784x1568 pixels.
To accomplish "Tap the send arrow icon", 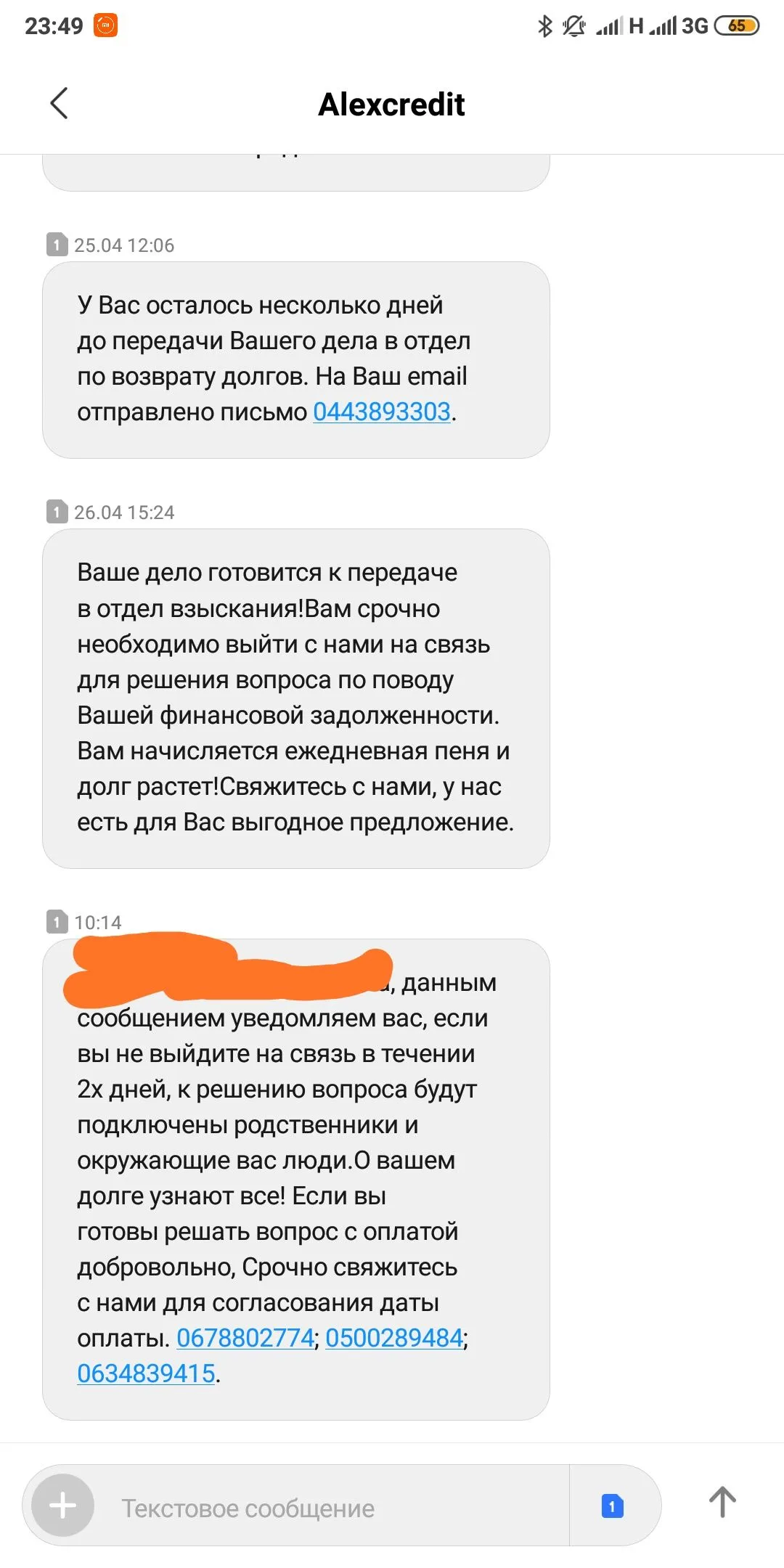I will [x=722, y=1502].
